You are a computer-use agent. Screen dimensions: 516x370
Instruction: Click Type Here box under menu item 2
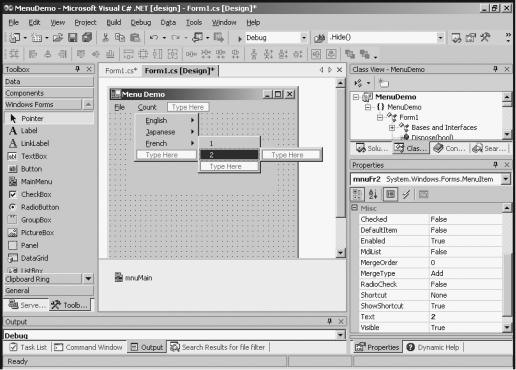[229, 166]
